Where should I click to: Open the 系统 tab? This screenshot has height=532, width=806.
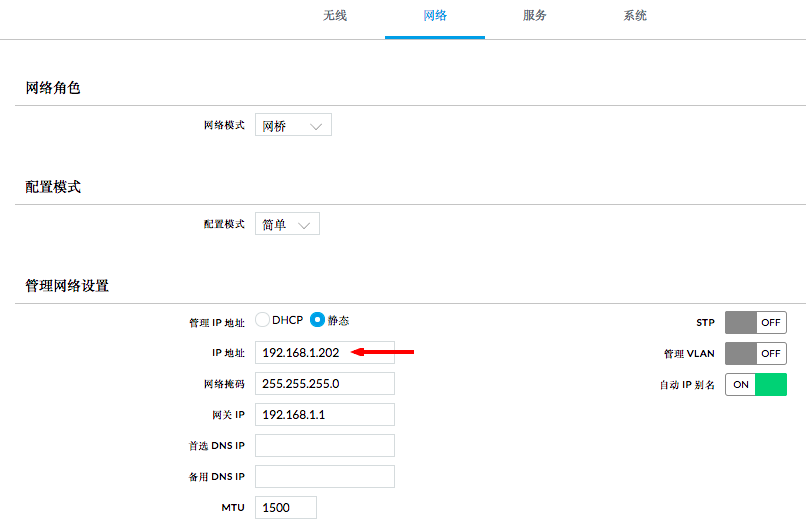point(635,16)
